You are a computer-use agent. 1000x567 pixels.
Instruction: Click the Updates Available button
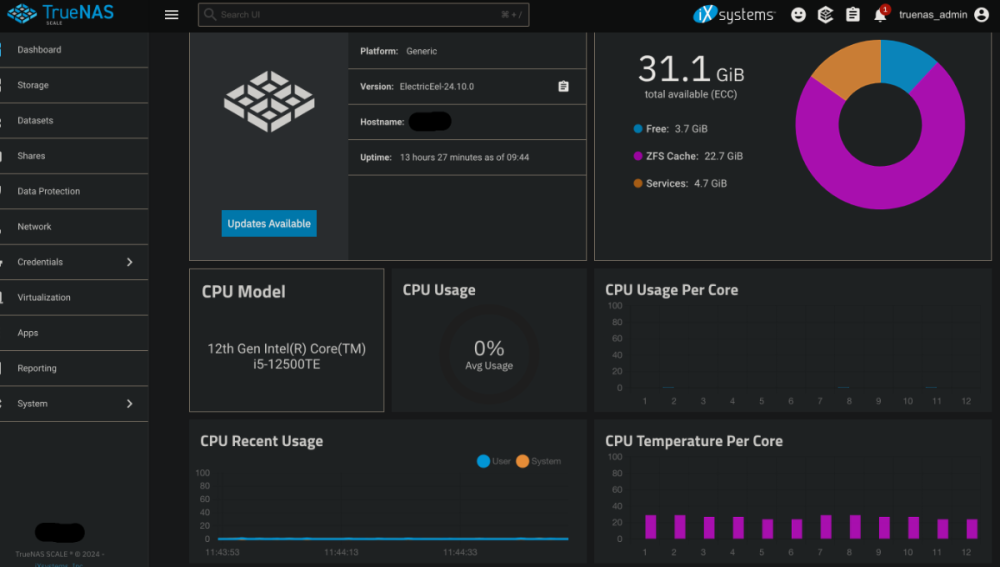click(269, 224)
